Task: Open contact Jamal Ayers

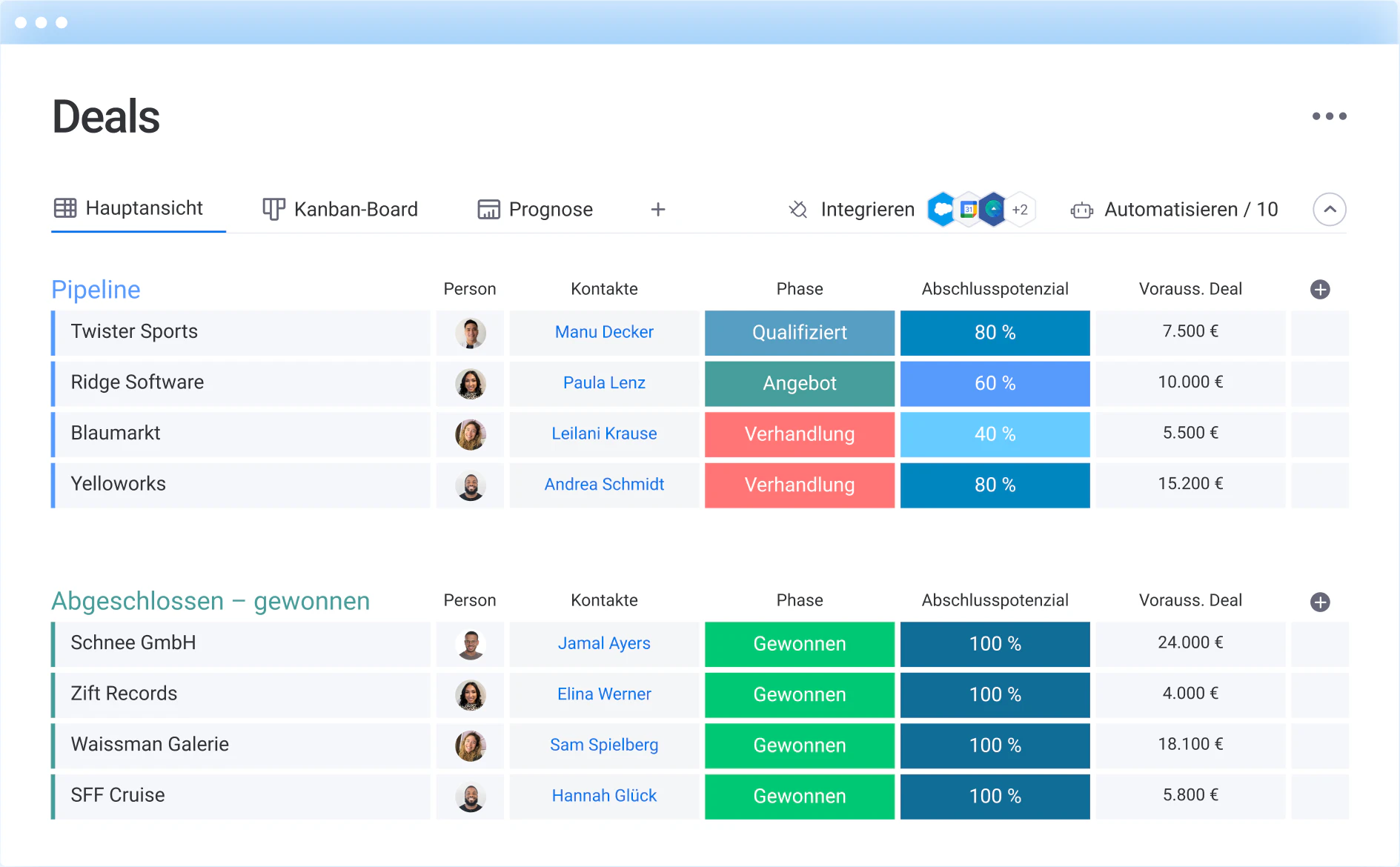Action: pyautogui.click(x=604, y=643)
